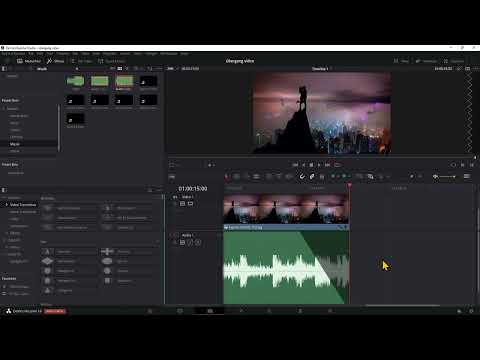This screenshot has height=360, width=480.
Task: Open the DaVinci Resolve menu
Action: pyautogui.click(x=13, y=53)
